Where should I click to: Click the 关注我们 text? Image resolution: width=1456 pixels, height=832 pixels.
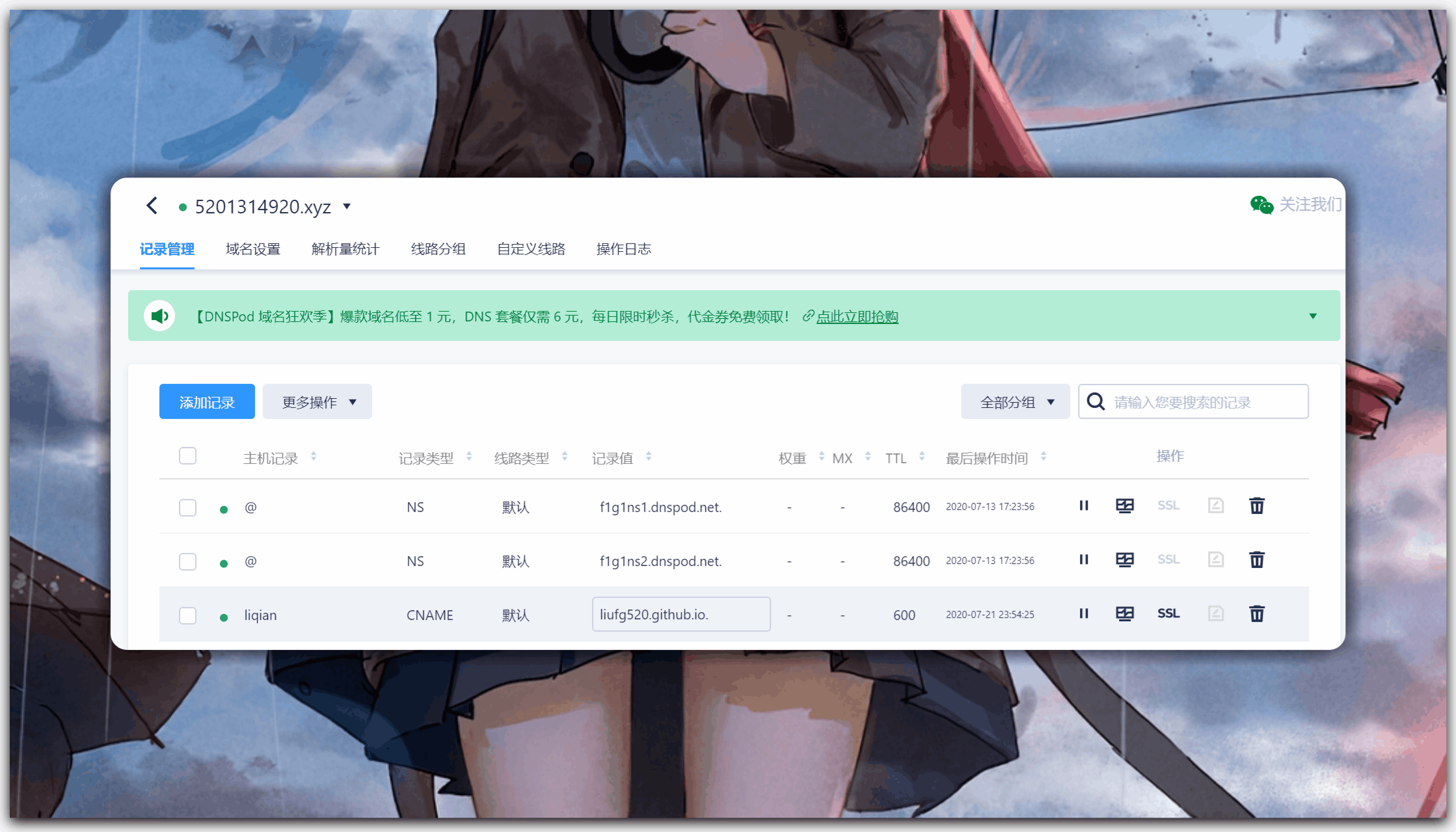(1310, 205)
